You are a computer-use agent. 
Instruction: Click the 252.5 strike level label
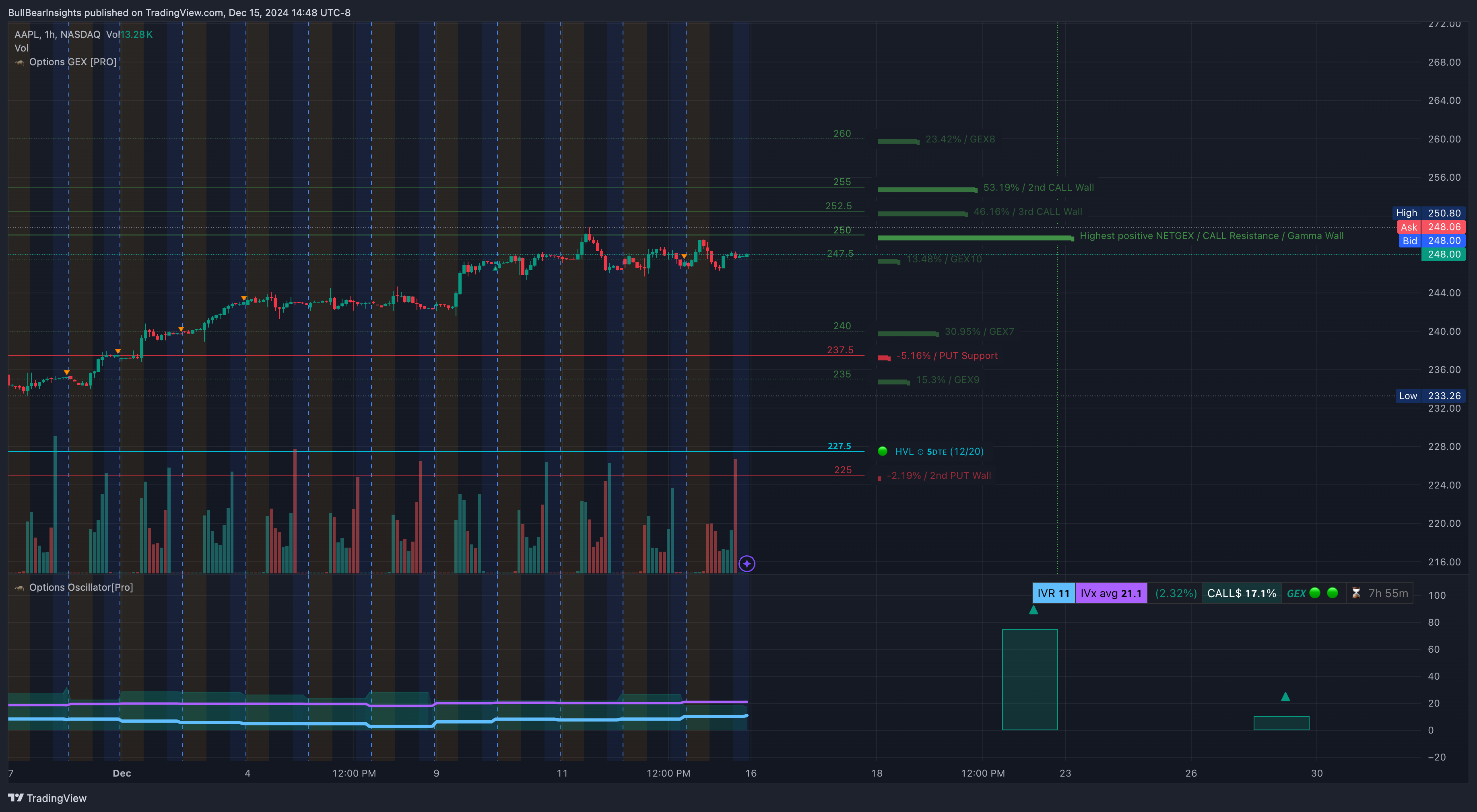point(838,206)
